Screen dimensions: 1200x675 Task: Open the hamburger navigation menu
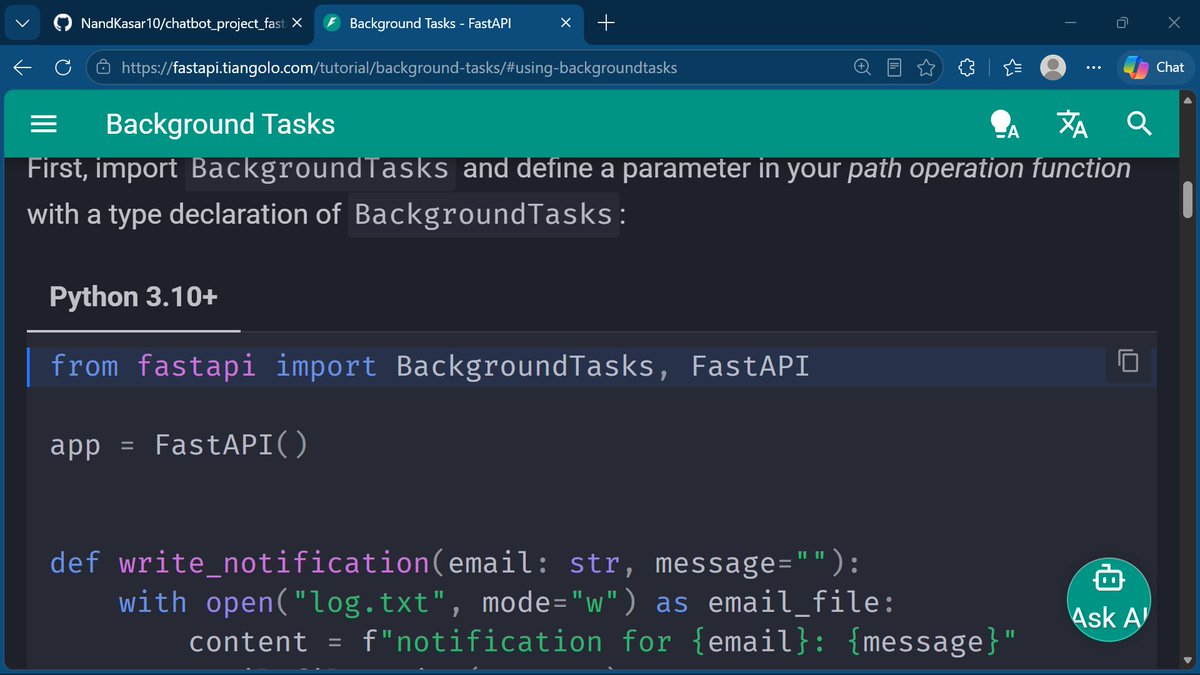point(44,124)
